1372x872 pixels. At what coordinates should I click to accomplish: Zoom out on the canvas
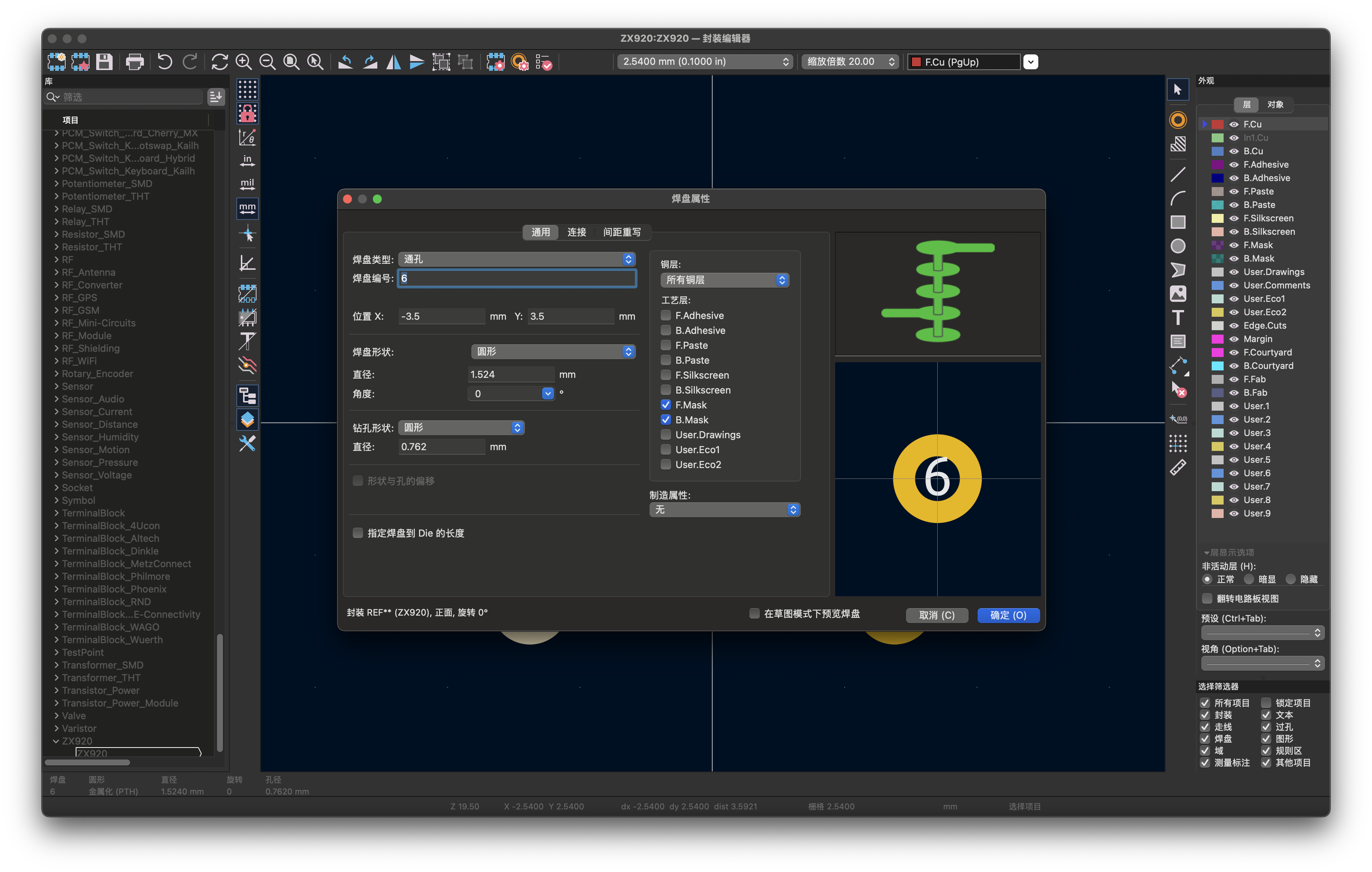pos(268,61)
